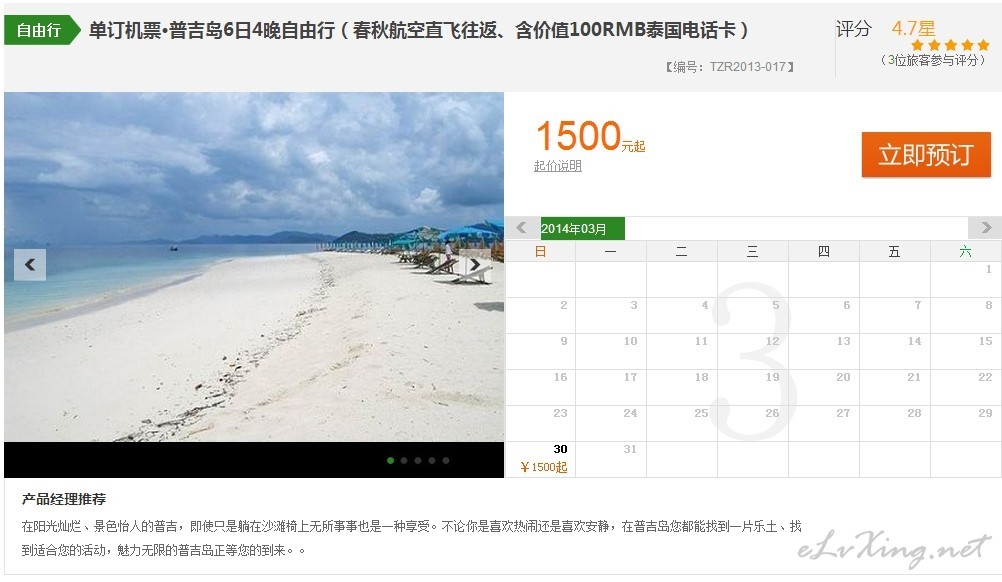The image size is (1002, 582).
Task: Select fifth slideshow indicator dot
Action: coord(446,460)
